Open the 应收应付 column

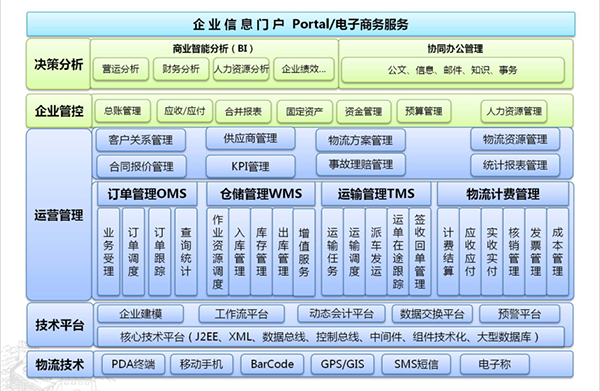[470, 252]
